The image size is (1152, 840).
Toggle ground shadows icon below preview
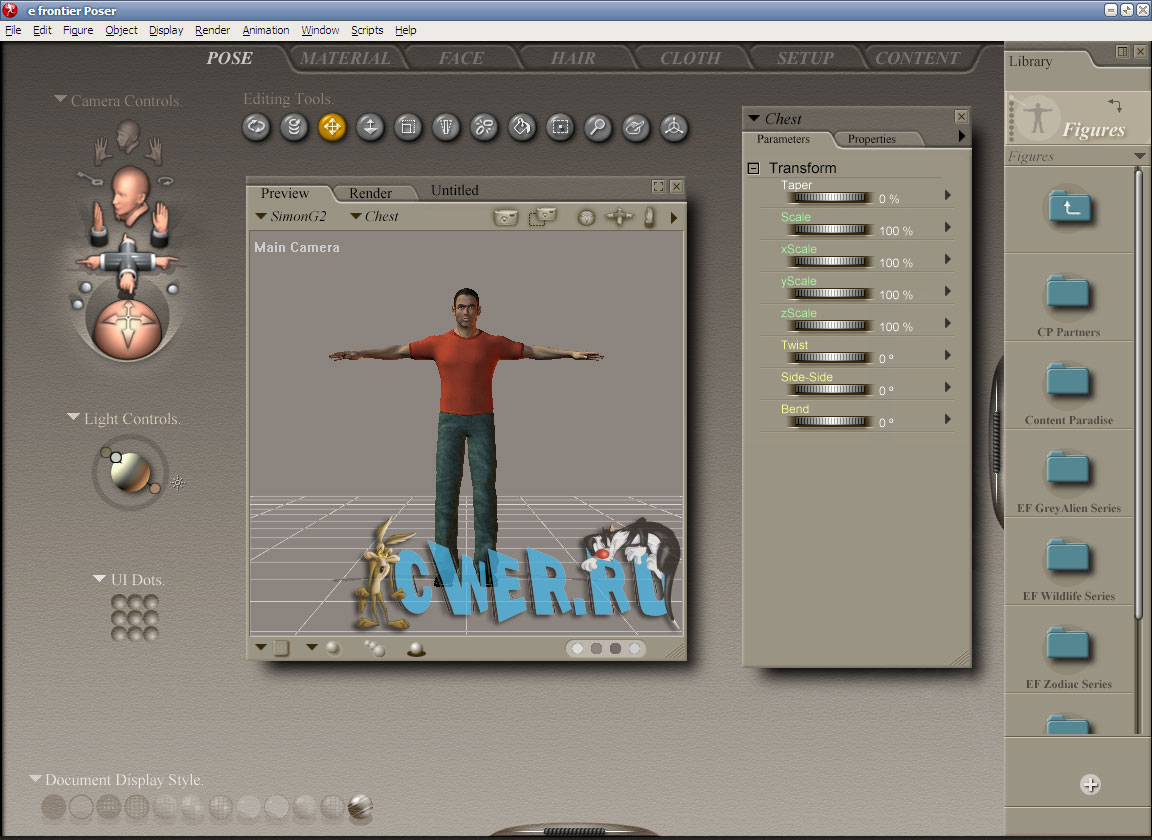point(416,649)
